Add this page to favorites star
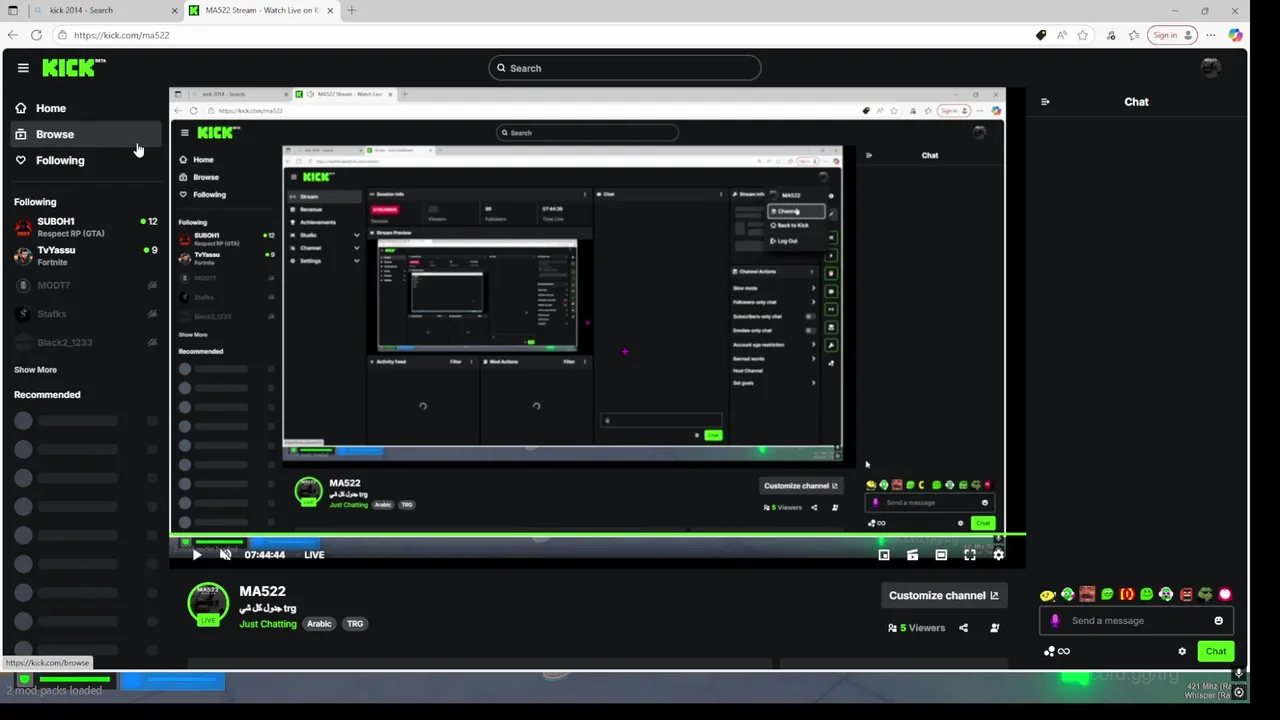 coord(1083,35)
